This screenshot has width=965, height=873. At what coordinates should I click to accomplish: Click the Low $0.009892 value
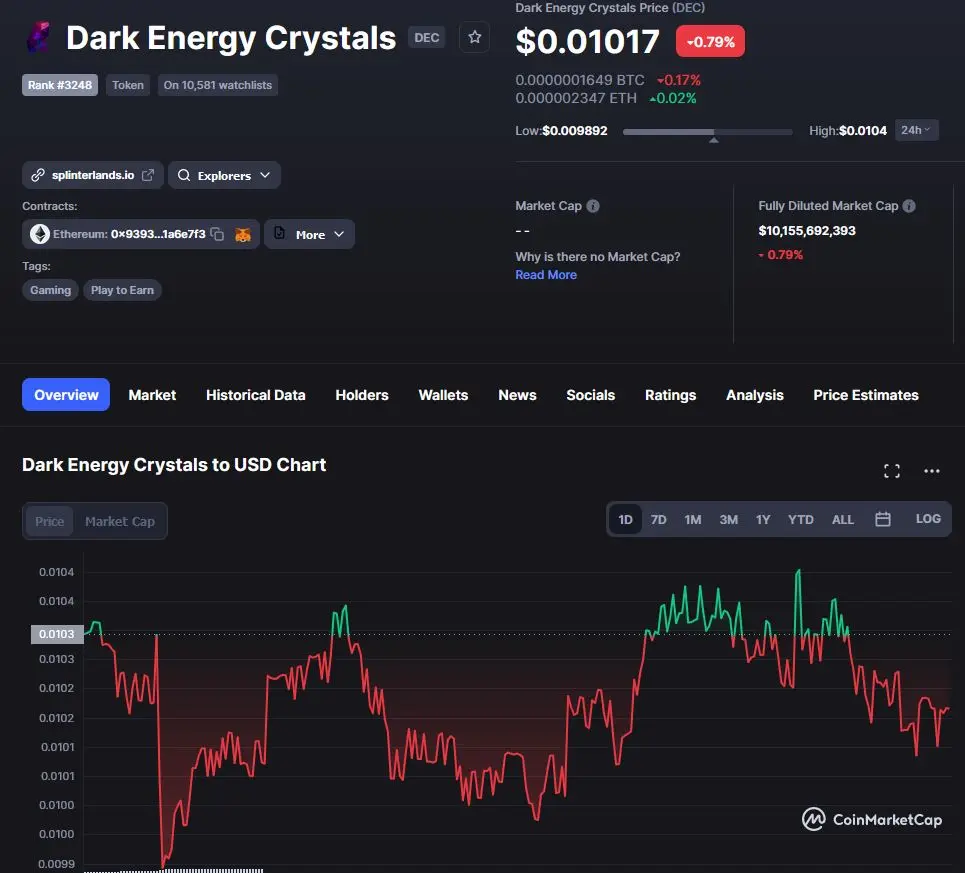[x=574, y=130]
